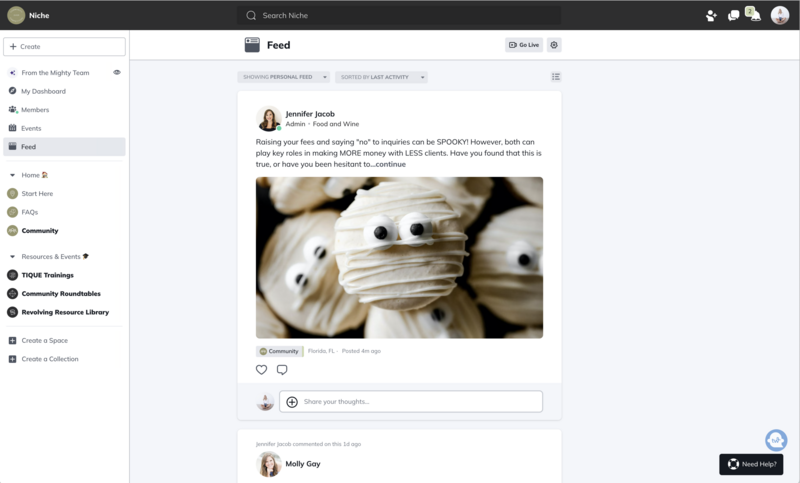Open the Showing Personal Feed dropdown
800x483 pixels.
point(284,77)
